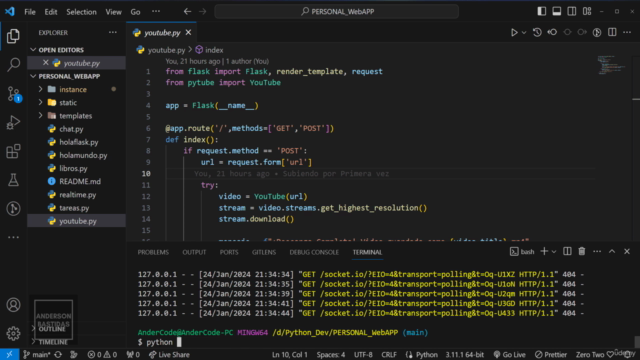Viewport: 640px width, 360px height.
Task: Open terminal launch profile dropdown
Action: pyautogui.click(x=554, y=252)
